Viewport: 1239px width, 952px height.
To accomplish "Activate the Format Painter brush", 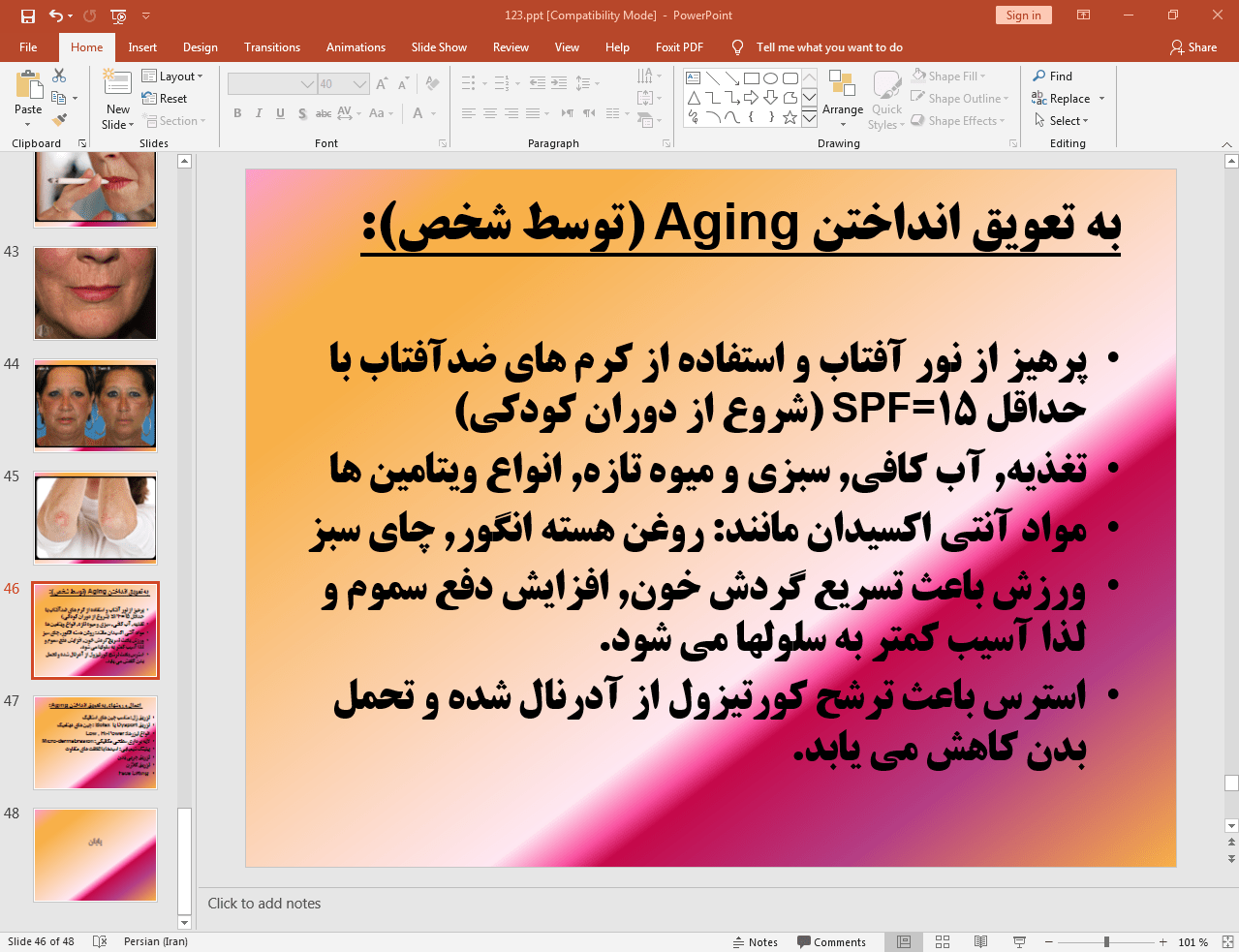I will pos(59,120).
